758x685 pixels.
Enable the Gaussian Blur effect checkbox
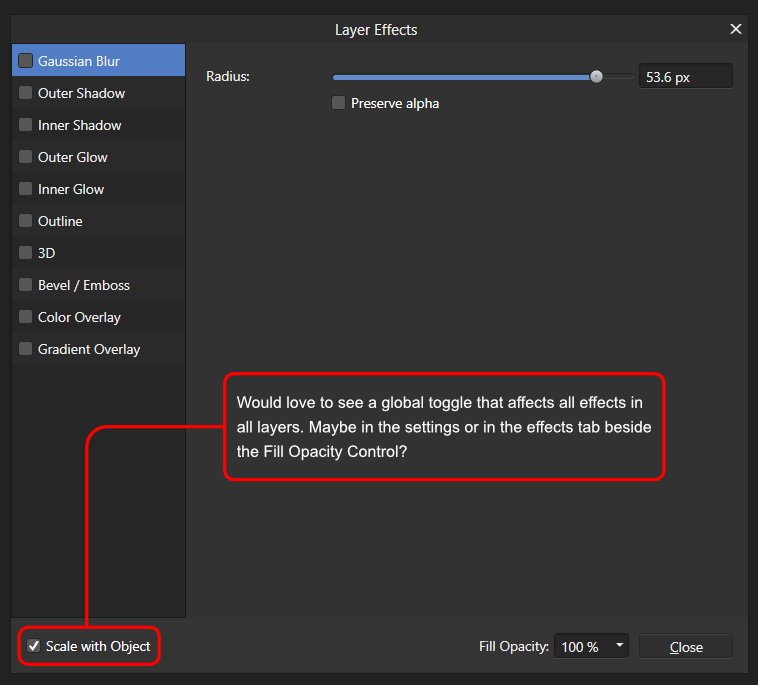(26, 61)
